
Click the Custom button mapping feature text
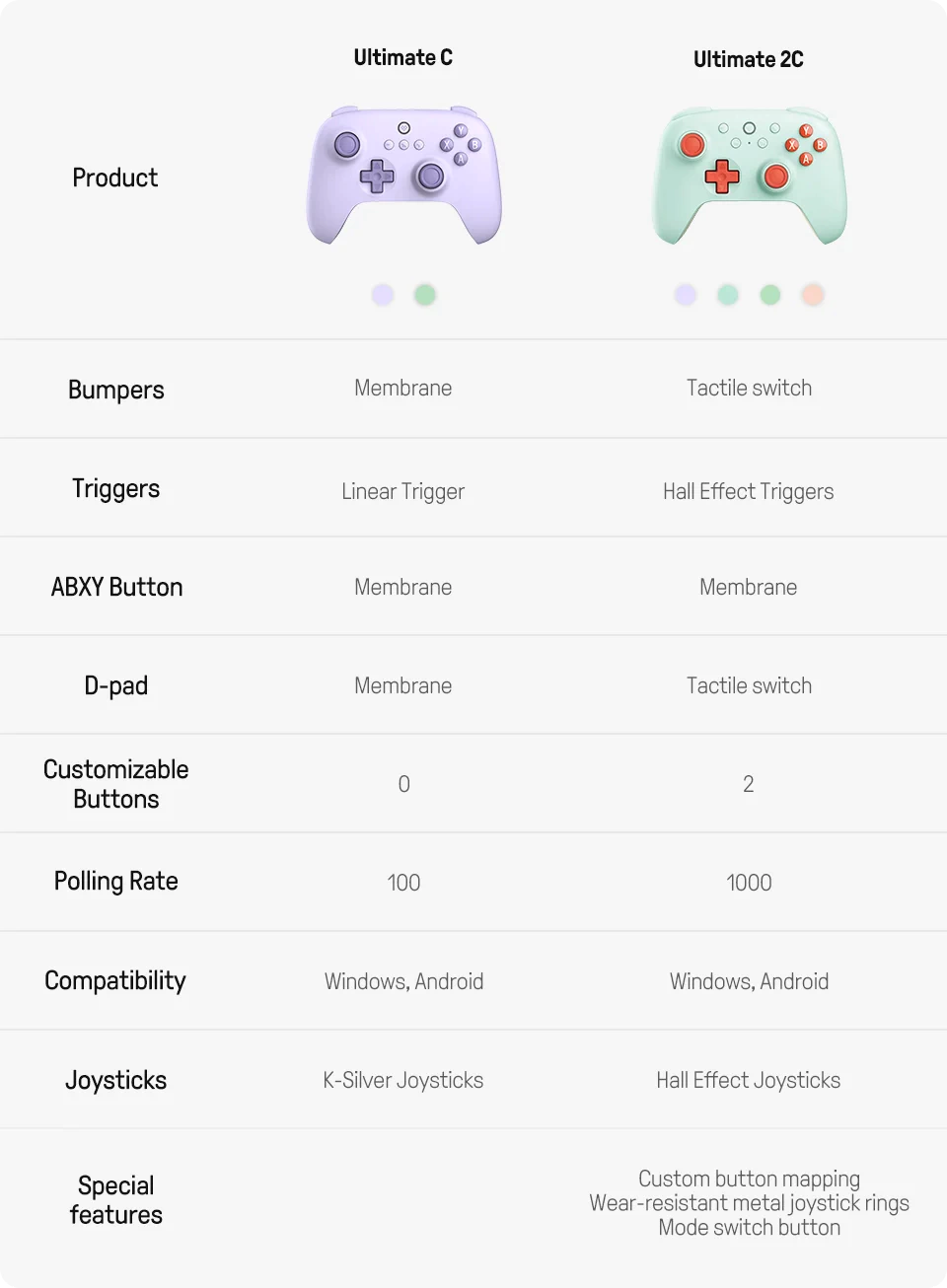749,1179
